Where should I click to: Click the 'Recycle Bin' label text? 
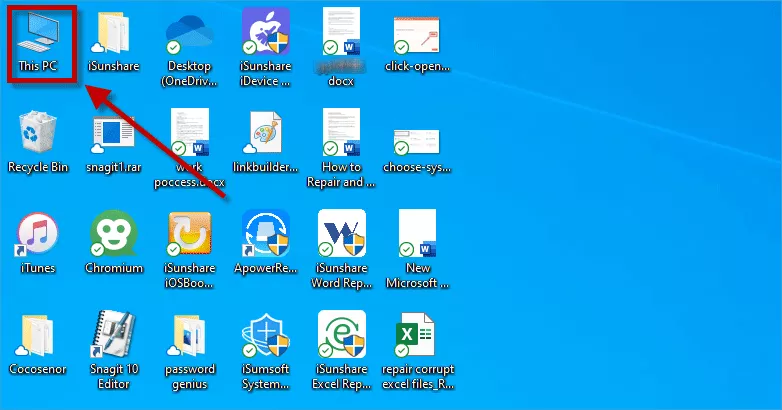pyautogui.click(x=38, y=167)
